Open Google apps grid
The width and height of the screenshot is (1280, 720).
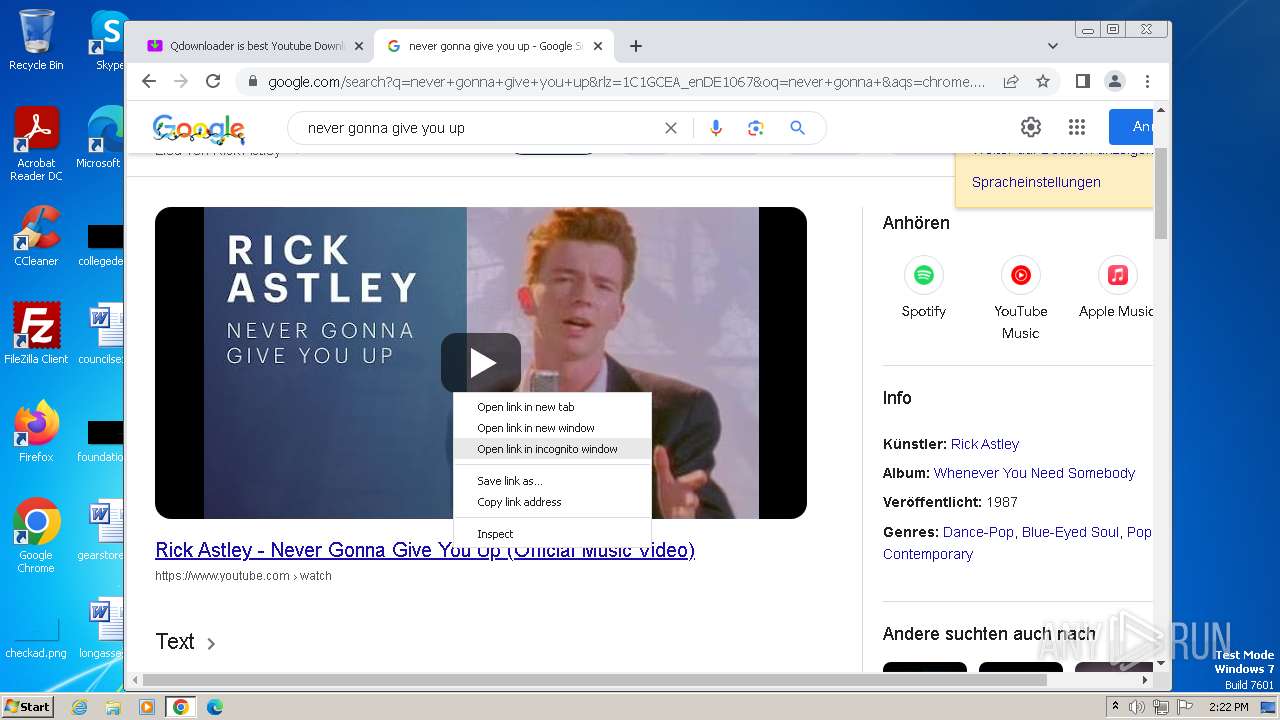coord(1077,127)
